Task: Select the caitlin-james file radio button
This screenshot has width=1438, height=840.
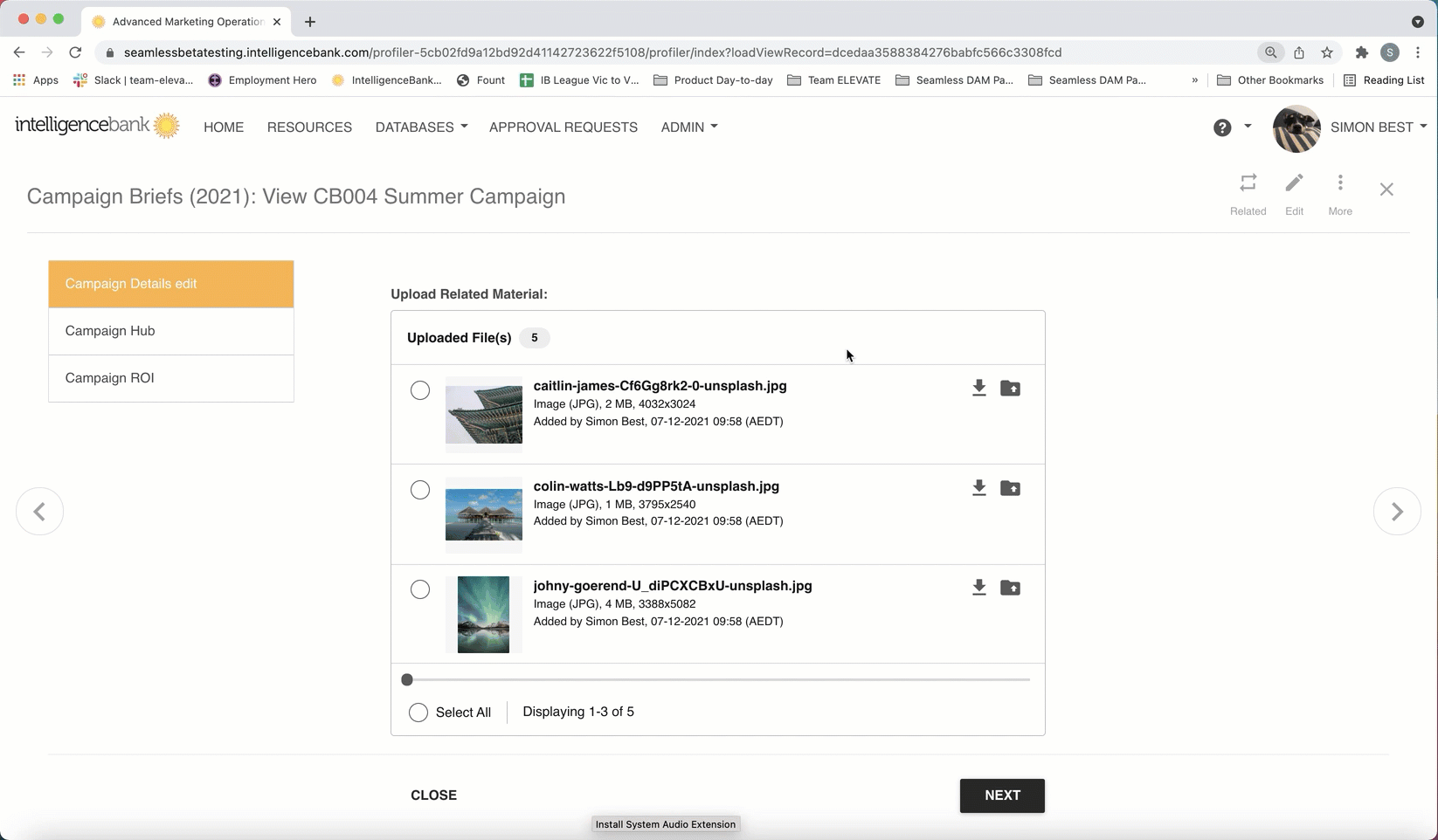Action: click(420, 390)
